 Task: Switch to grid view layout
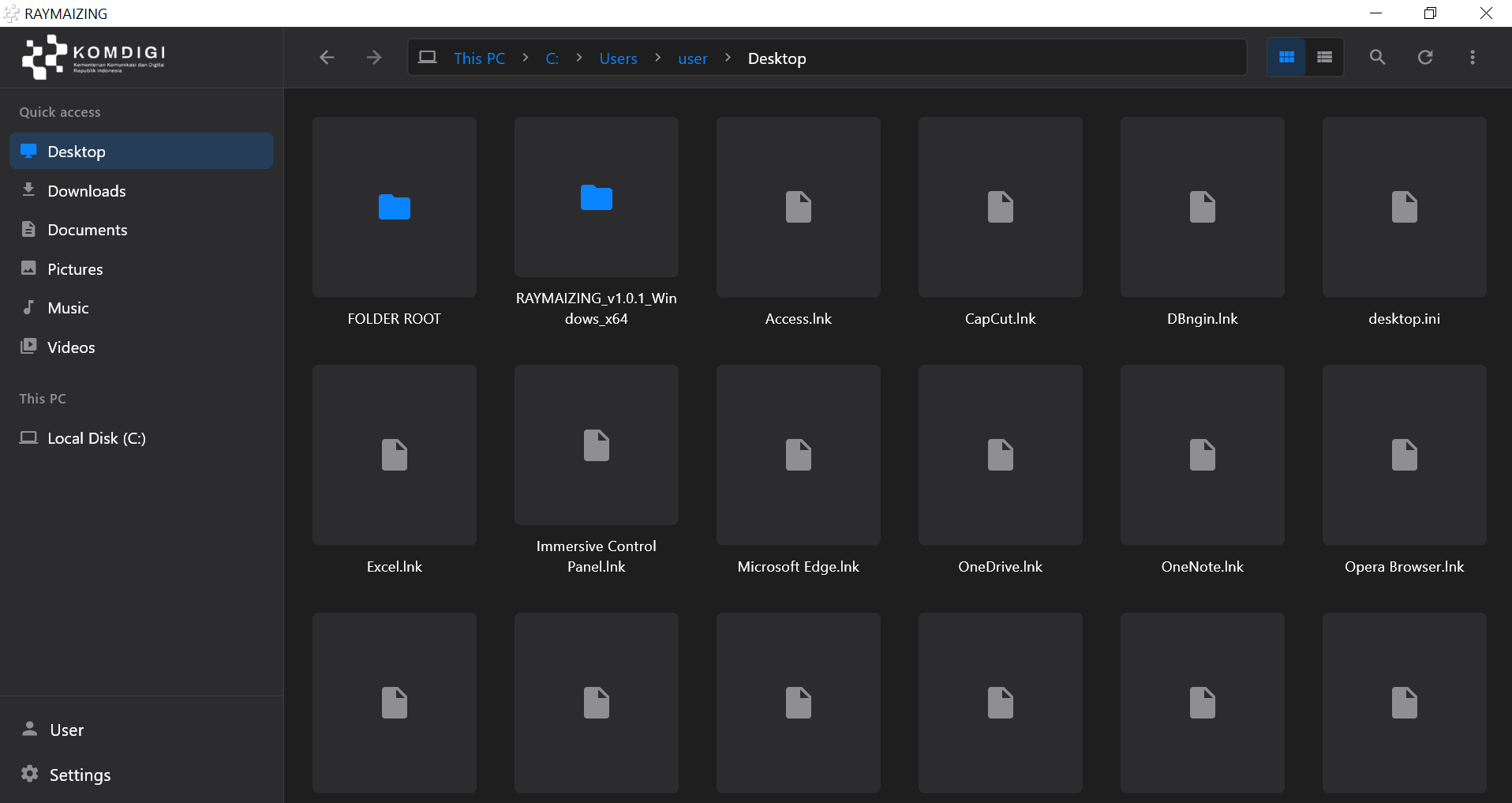[x=1286, y=58]
